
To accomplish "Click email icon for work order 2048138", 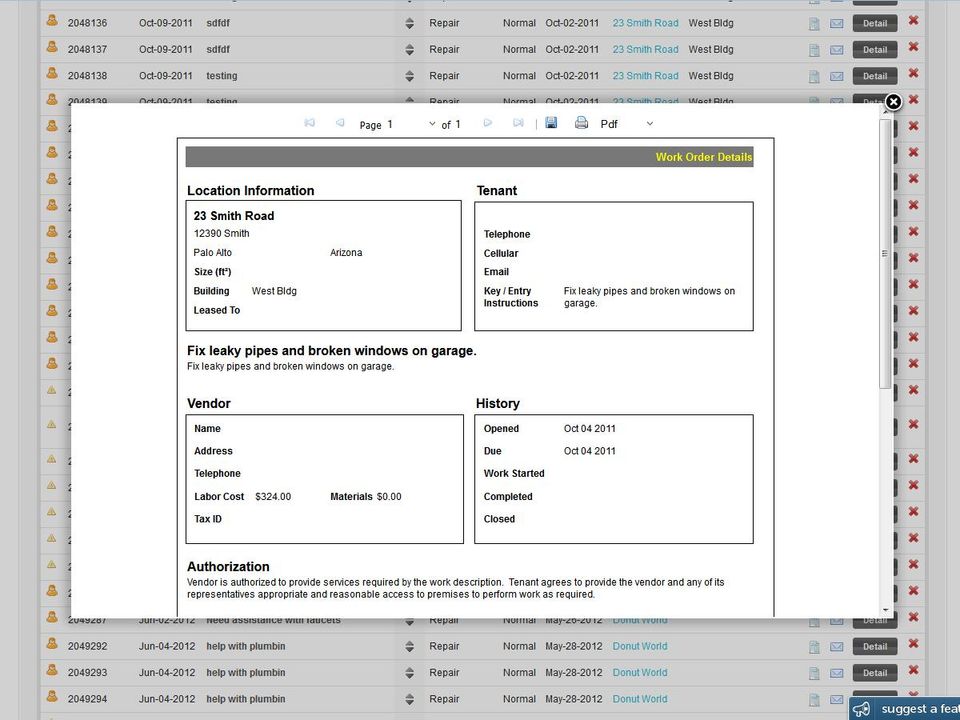I will click(836, 77).
